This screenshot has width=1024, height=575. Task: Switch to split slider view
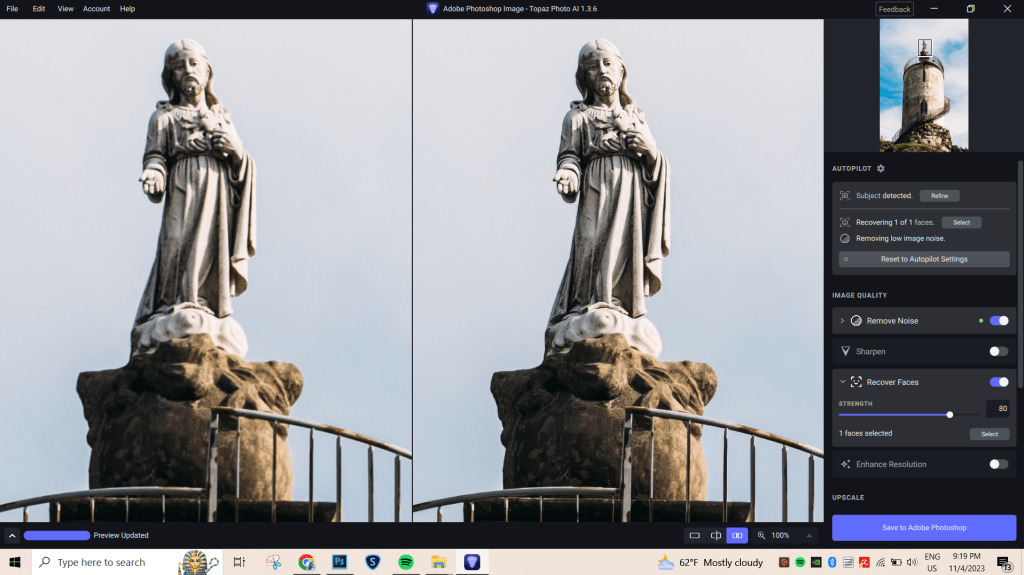click(716, 536)
